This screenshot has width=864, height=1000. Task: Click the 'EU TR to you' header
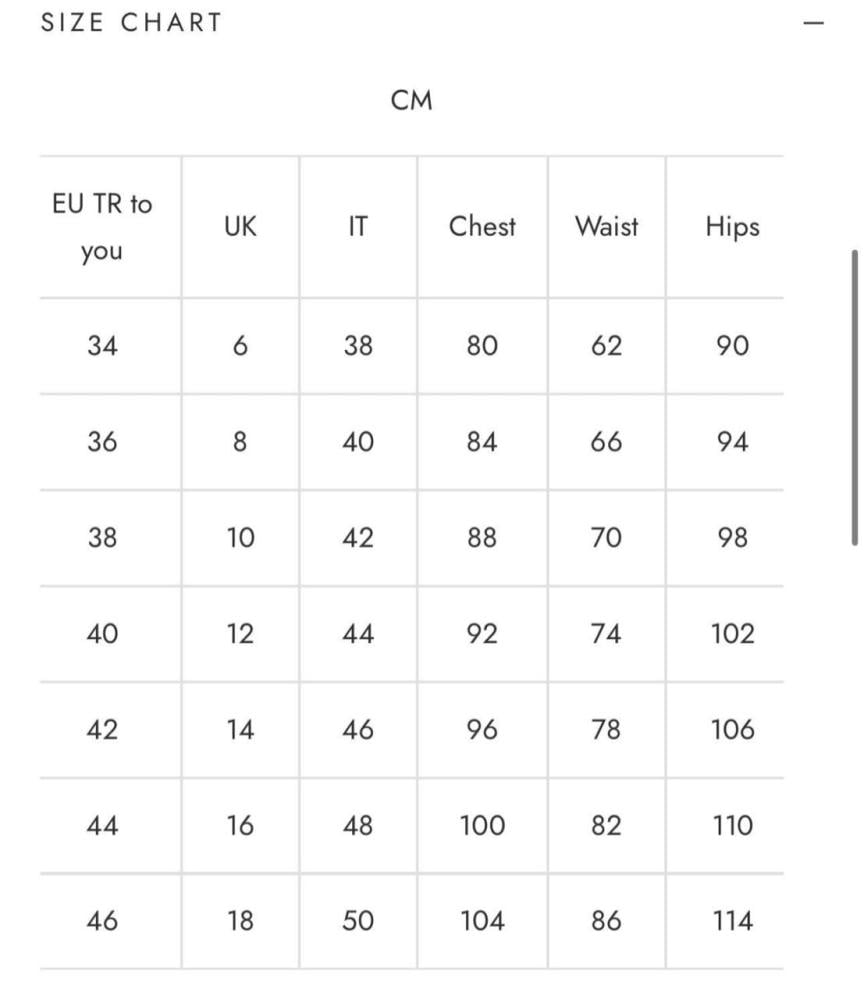102,227
